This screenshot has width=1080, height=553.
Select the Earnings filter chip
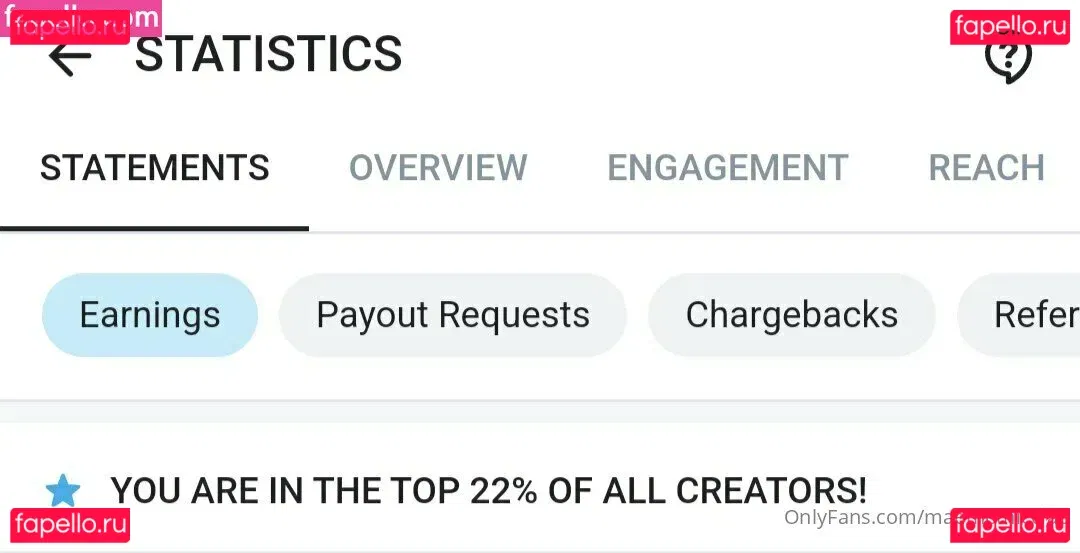150,315
